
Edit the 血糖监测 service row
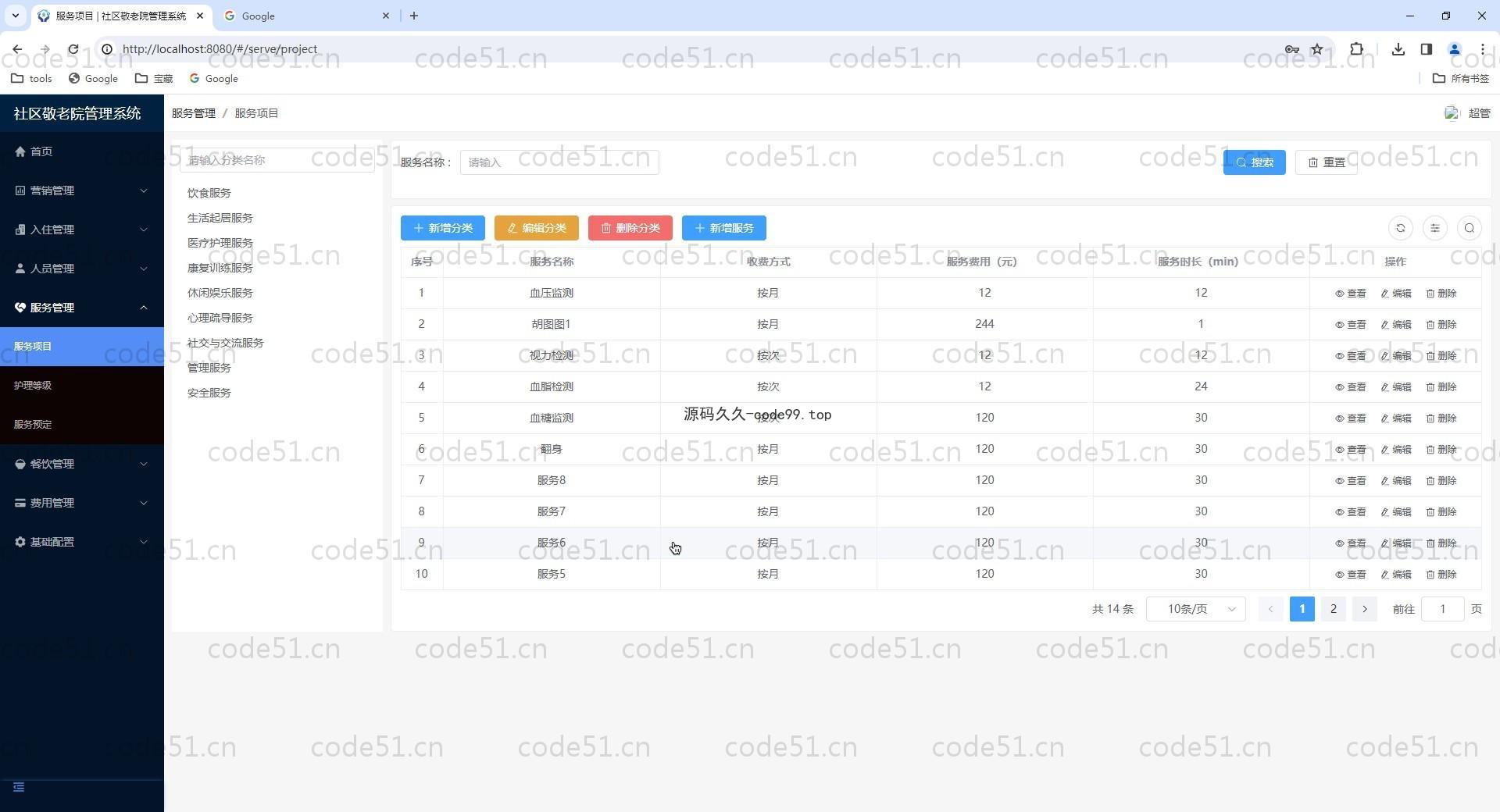pyautogui.click(x=1396, y=418)
